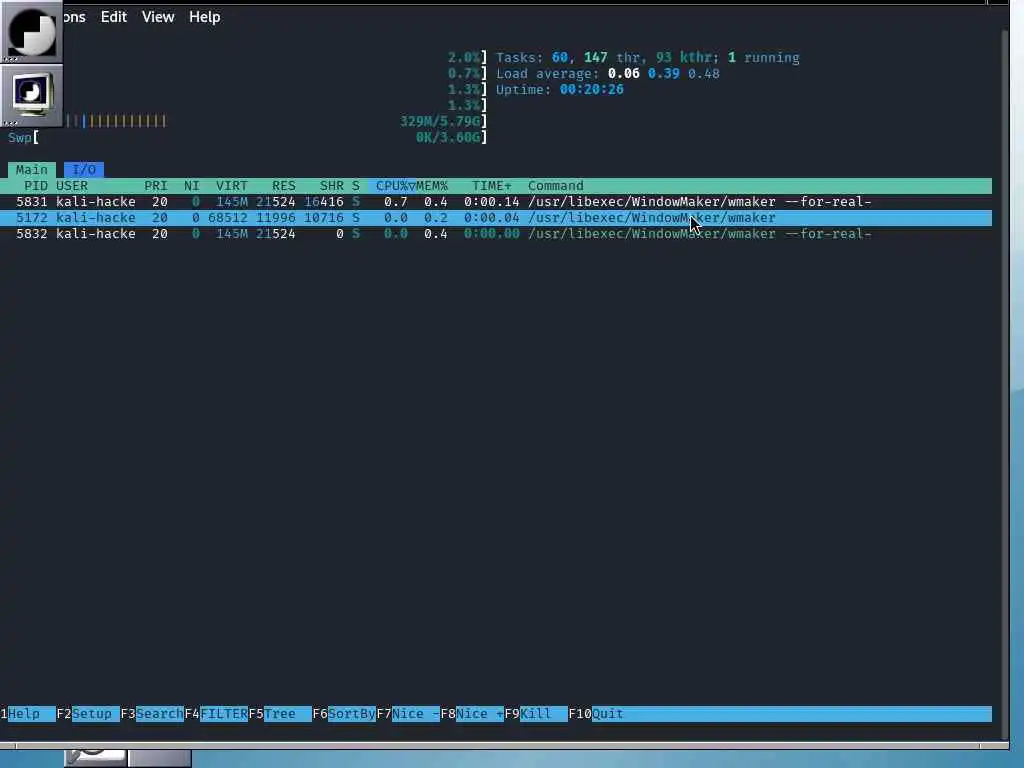1024x768 pixels.
Task: Click F8 Nice + to raise niceness
Action: (x=472, y=714)
